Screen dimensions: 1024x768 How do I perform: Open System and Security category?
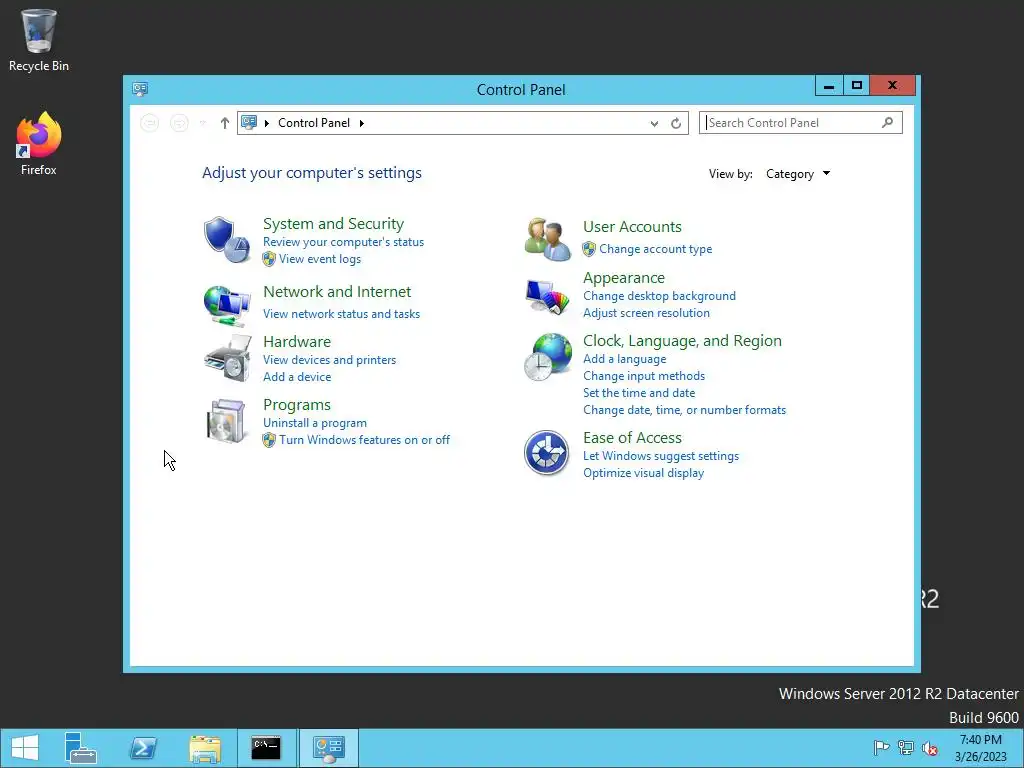tap(333, 223)
